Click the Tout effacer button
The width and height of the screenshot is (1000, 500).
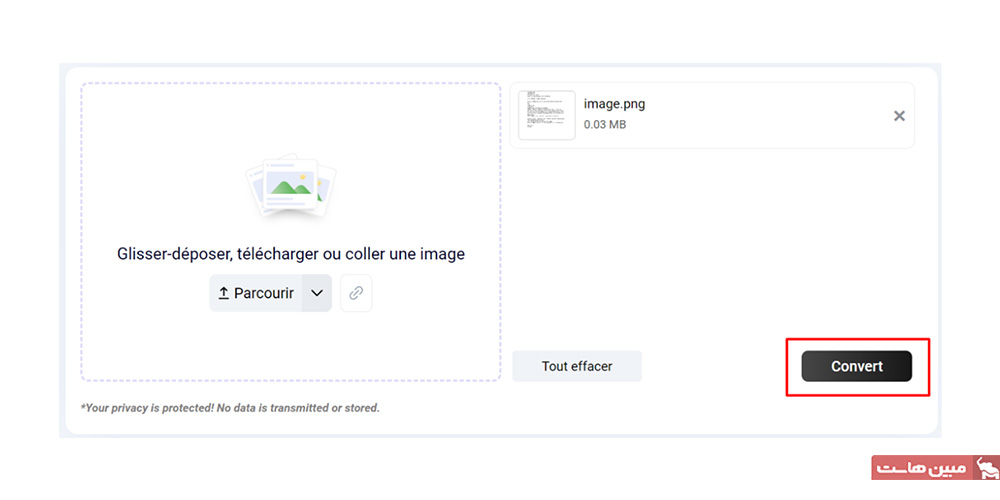(x=577, y=366)
